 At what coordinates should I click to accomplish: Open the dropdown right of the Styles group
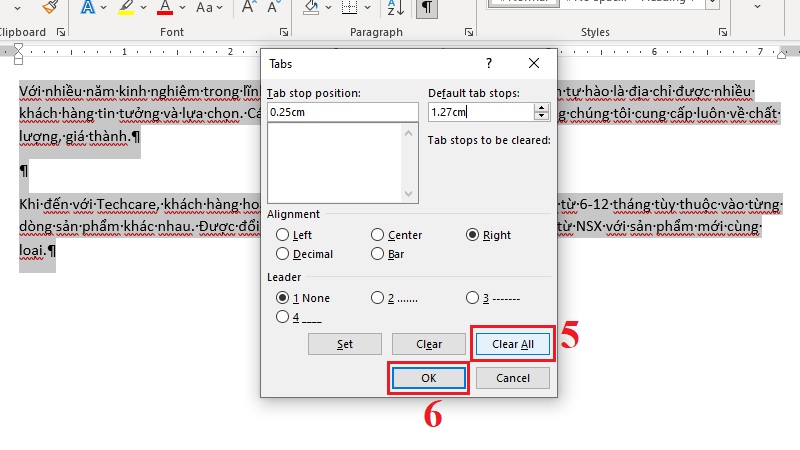point(758,7)
